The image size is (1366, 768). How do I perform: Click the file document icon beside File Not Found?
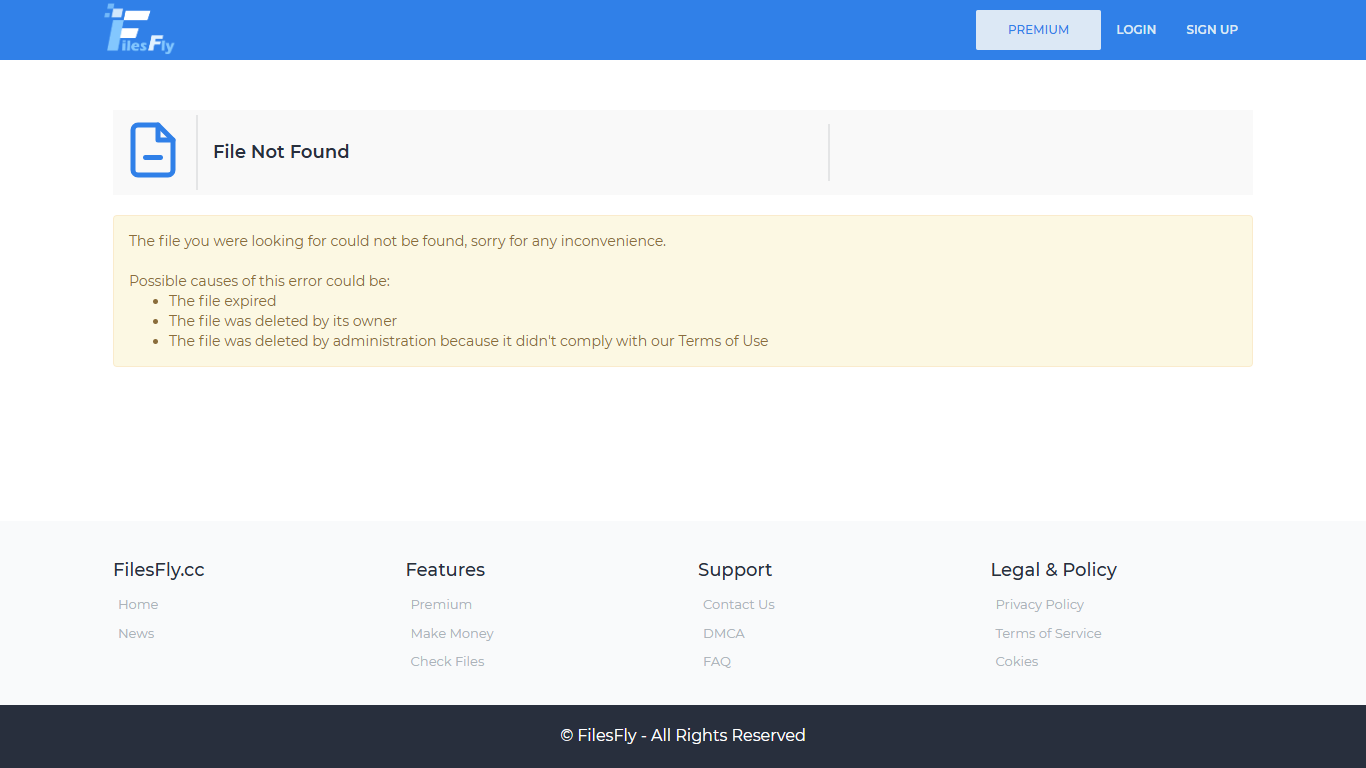(153, 151)
